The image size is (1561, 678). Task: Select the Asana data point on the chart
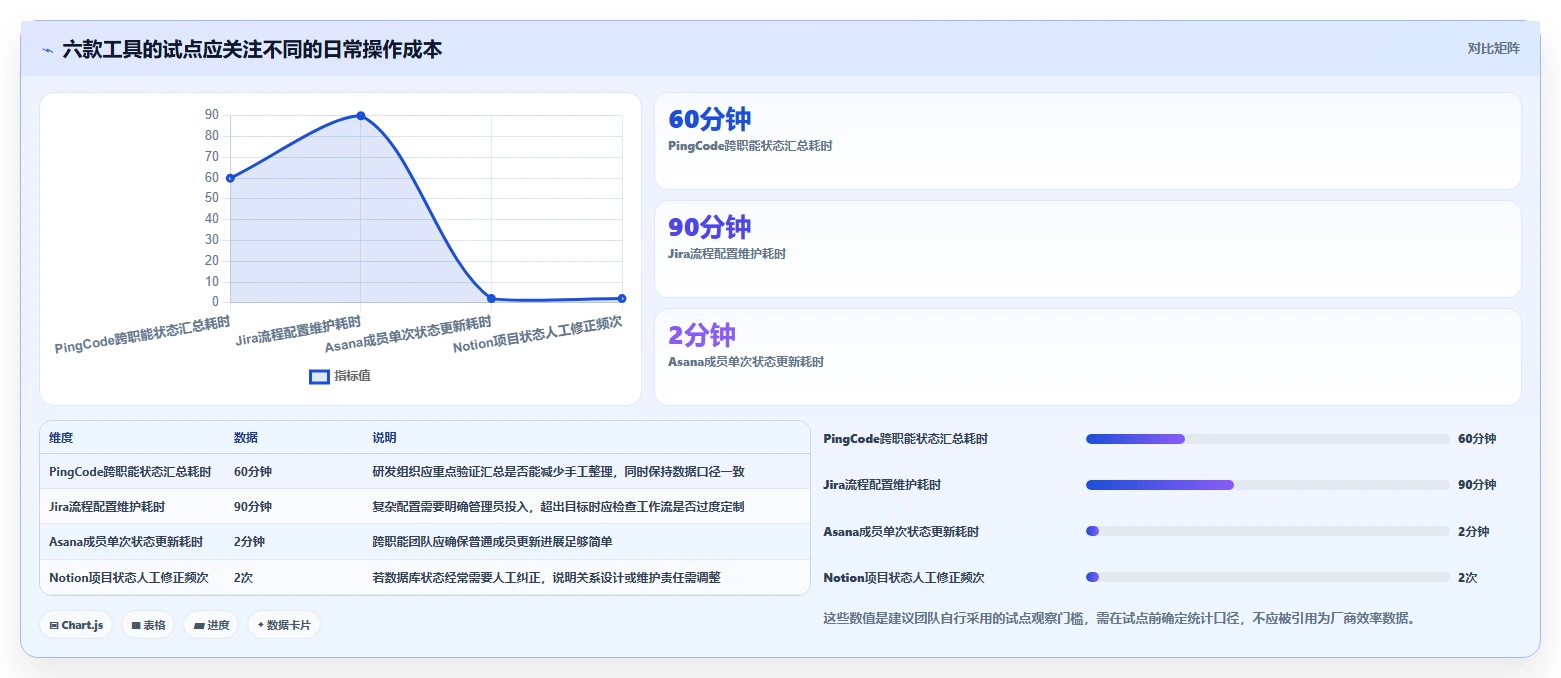pyautogui.click(x=491, y=298)
